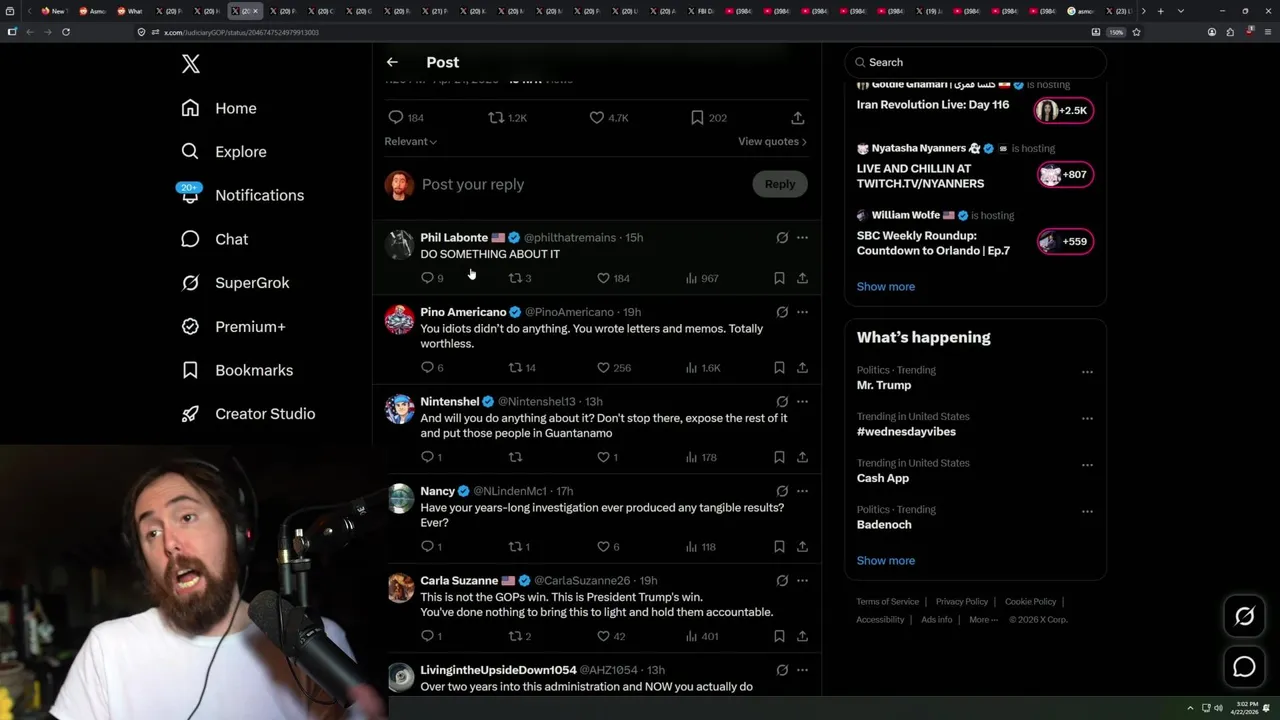This screenshot has height=720, width=1280.
Task: Bookmark this page with star icon
Action: pyautogui.click(x=1136, y=32)
